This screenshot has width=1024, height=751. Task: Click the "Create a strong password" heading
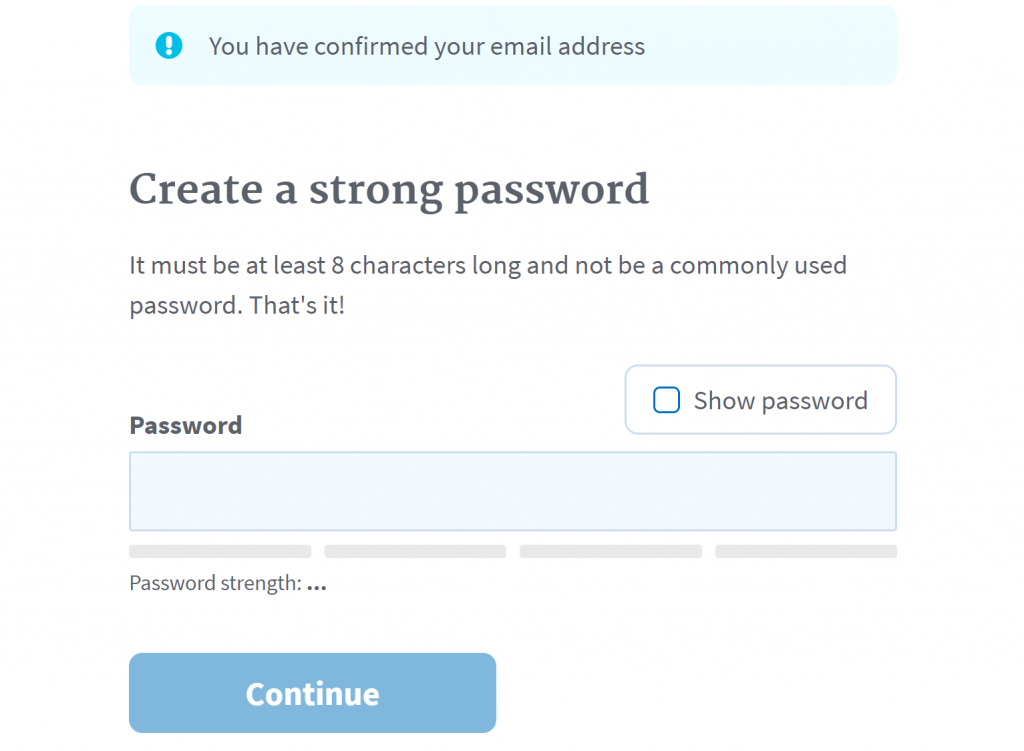click(389, 190)
